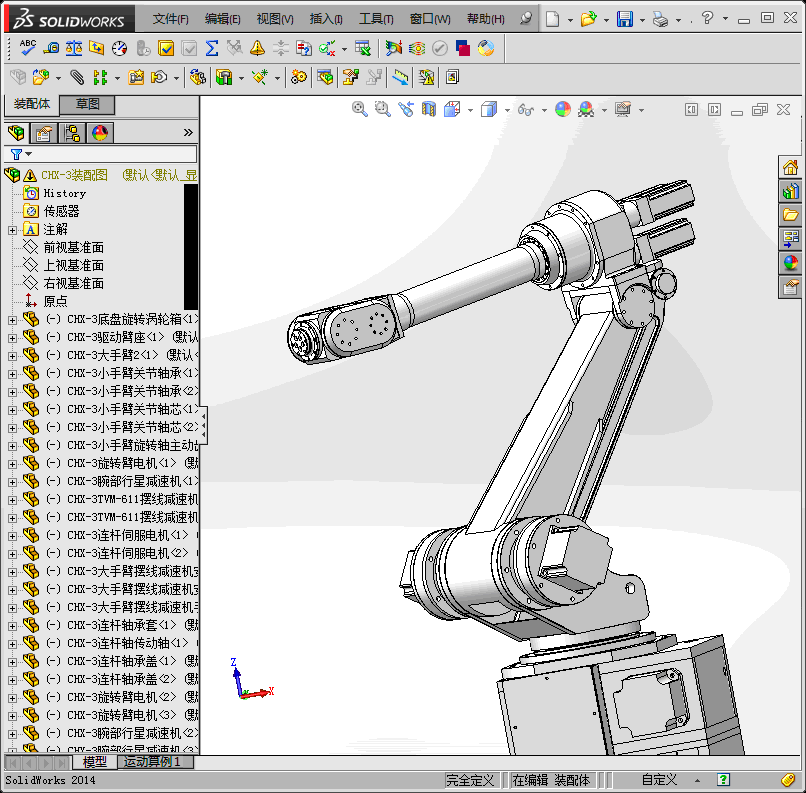806x793 pixels.
Task: Toggle the Section View tool
Action: [x=429, y=109]
